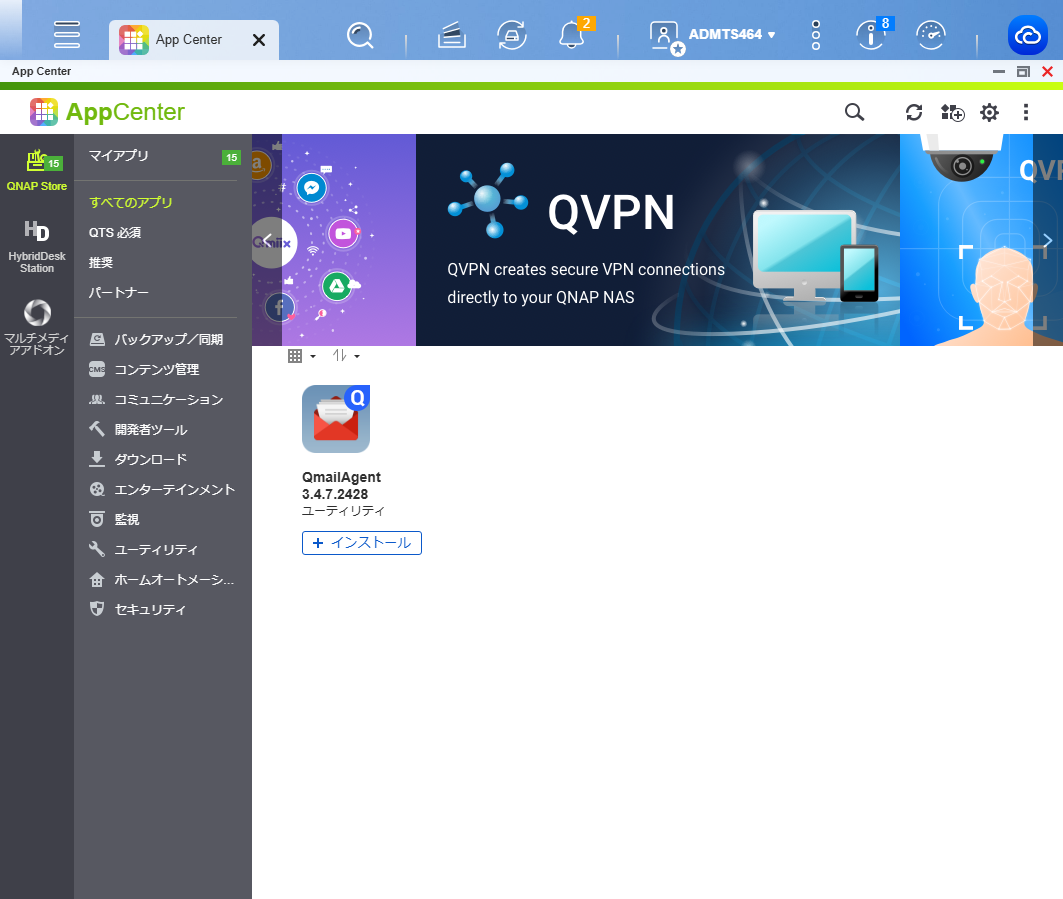Viewport: 1063px width, 899px height.
Task: Click the Install Manually icon
Action: point(952,112)
